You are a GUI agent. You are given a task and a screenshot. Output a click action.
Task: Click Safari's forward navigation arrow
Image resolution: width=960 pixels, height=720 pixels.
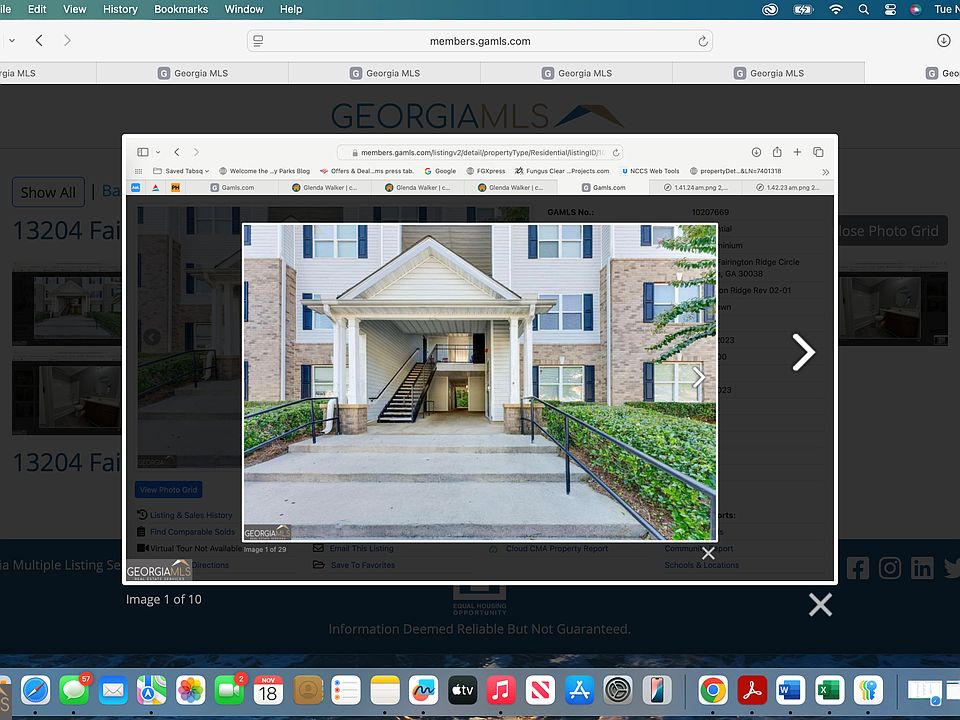(x=67, y=41)
